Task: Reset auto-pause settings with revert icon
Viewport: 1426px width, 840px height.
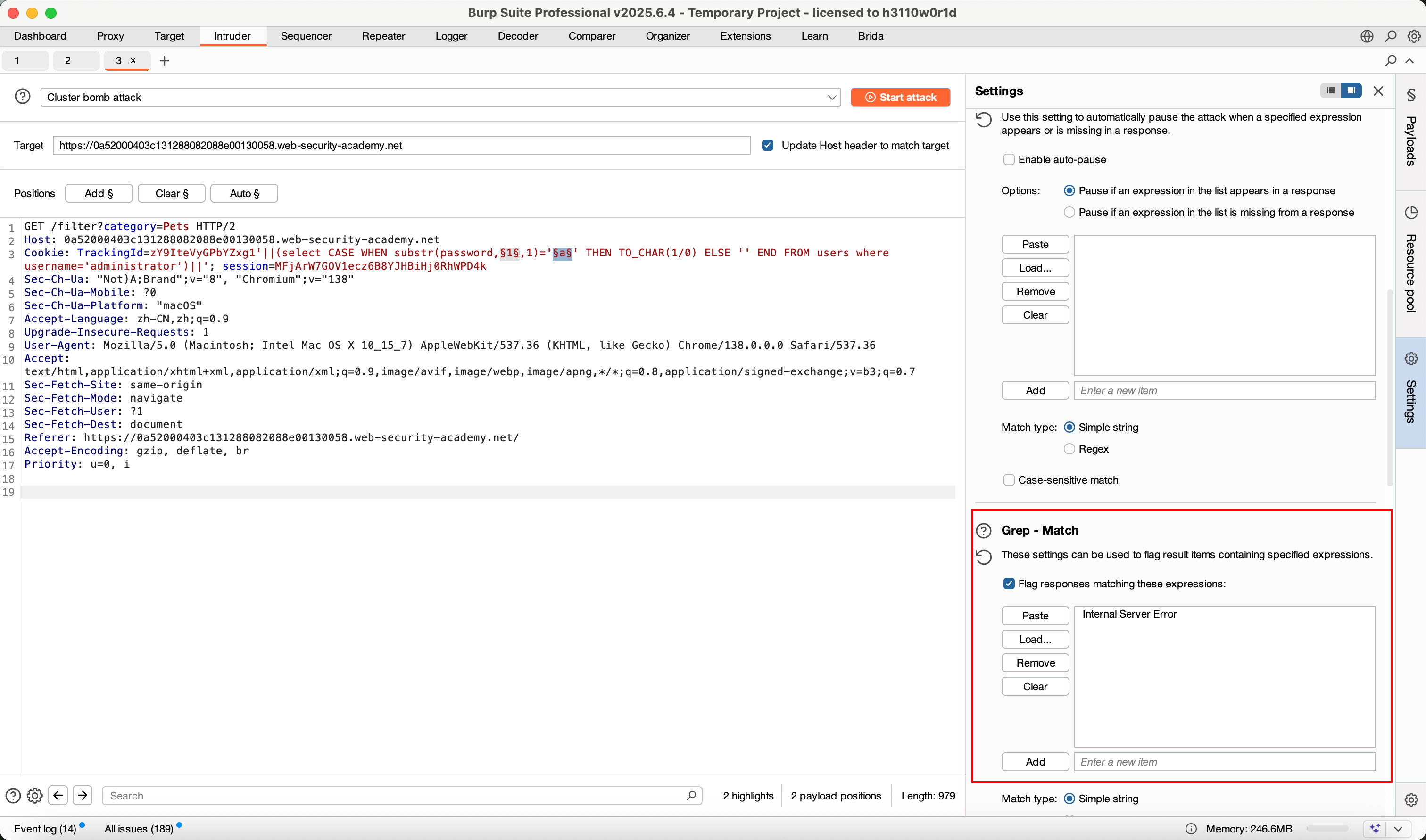Action: coord(984,119)
